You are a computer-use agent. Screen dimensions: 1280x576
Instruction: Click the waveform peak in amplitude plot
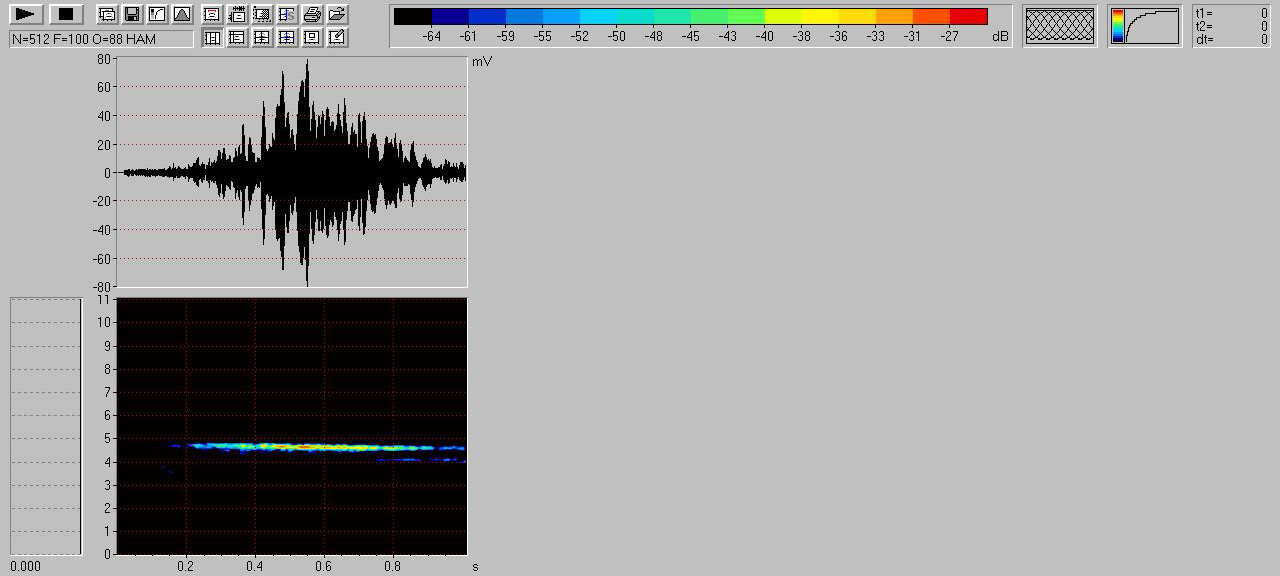[307, 64]
